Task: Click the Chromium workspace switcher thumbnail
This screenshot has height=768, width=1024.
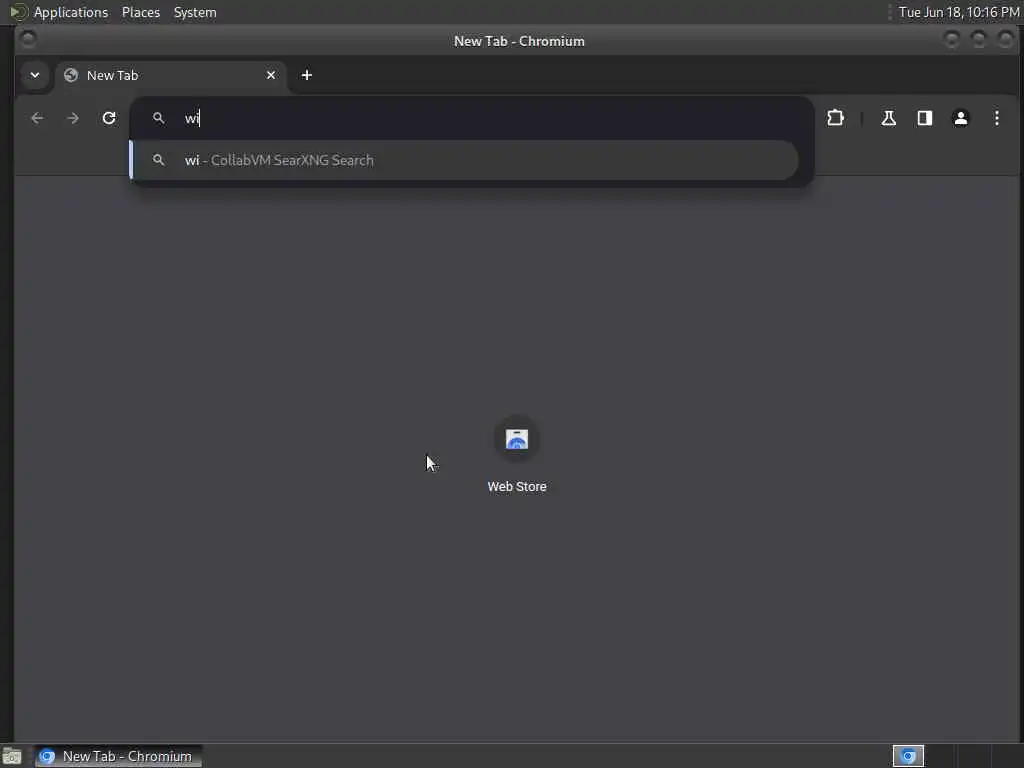Action: pyautogui.click(x=908, y=756)
